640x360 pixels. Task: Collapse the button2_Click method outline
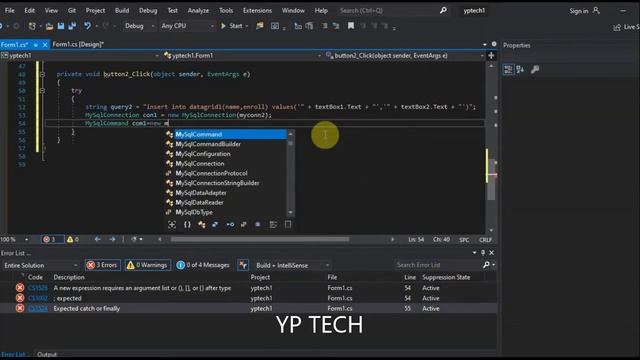[42, 74]
